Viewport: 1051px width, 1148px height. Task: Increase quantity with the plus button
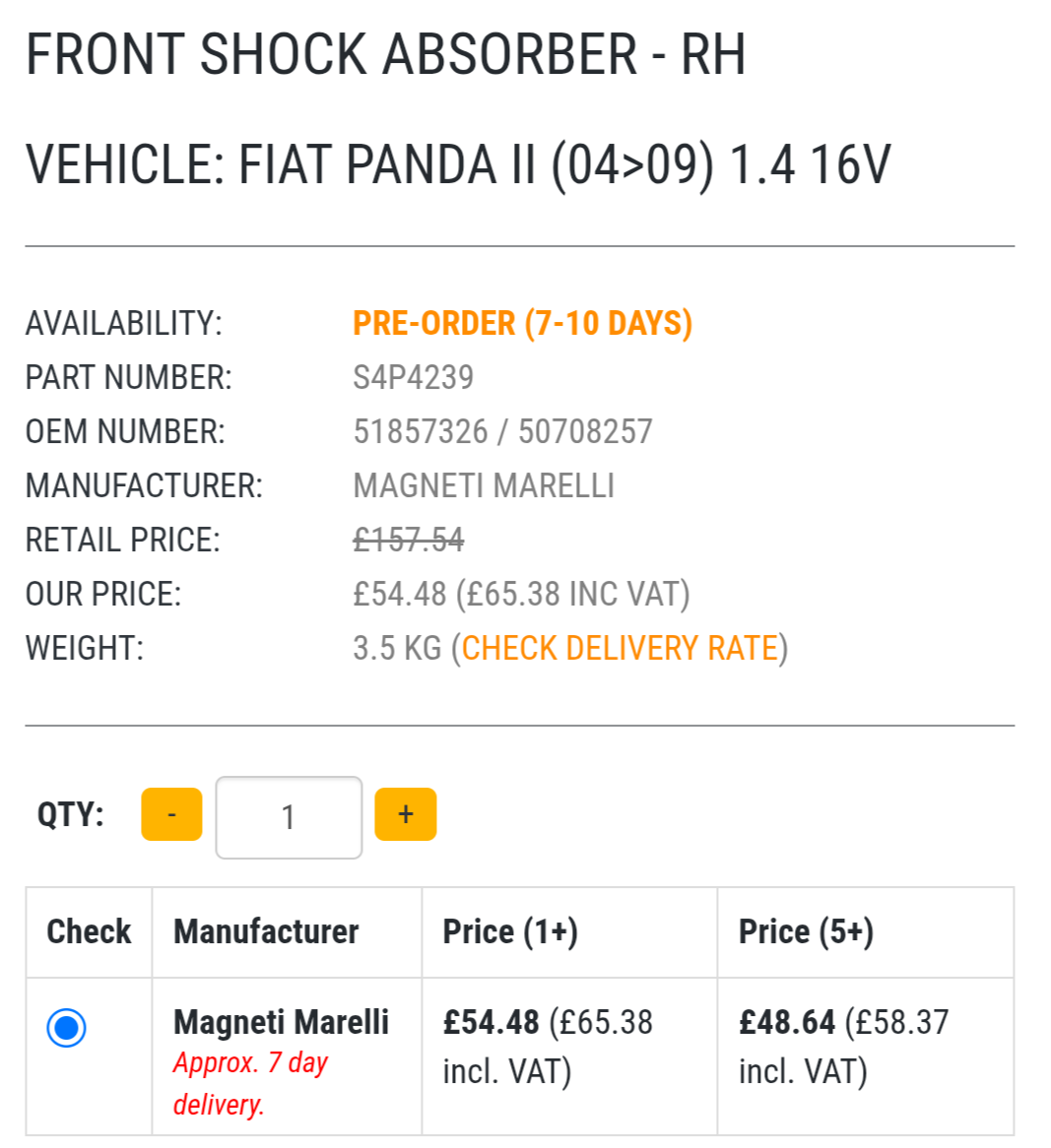click(x=405, y=814)
